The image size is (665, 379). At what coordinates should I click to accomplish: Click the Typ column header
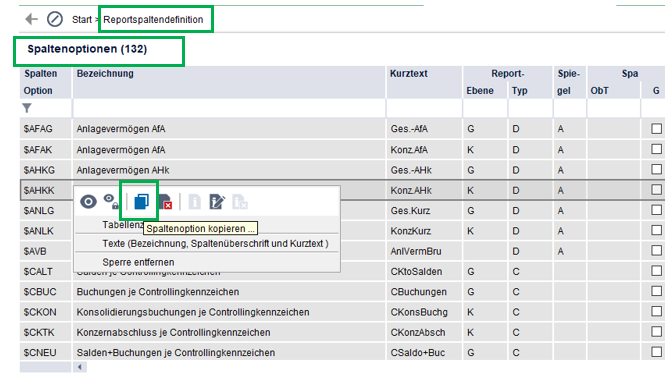(530, 90)
